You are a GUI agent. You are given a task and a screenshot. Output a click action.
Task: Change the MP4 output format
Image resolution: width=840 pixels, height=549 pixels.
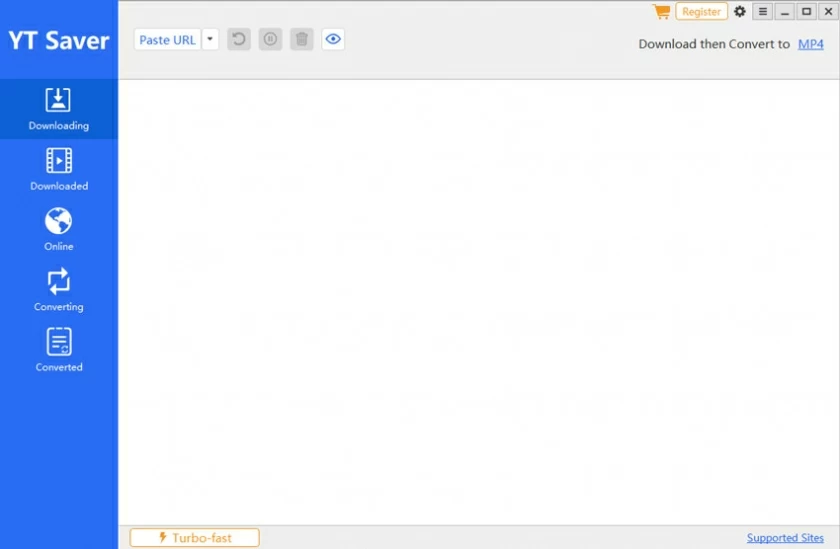click(810, 44)
